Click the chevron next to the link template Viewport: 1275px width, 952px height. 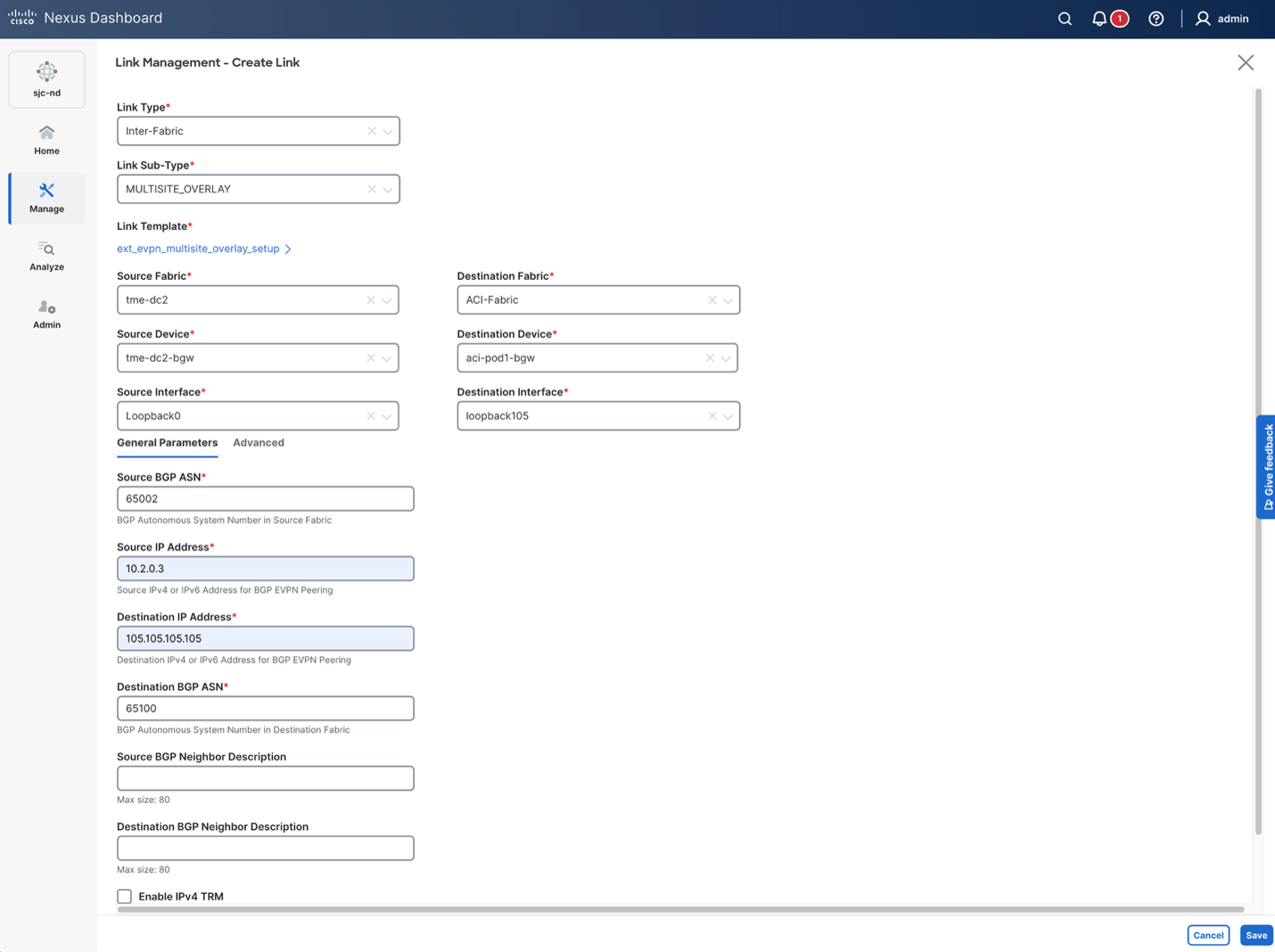pyautogui.click(x=288, y=249)
